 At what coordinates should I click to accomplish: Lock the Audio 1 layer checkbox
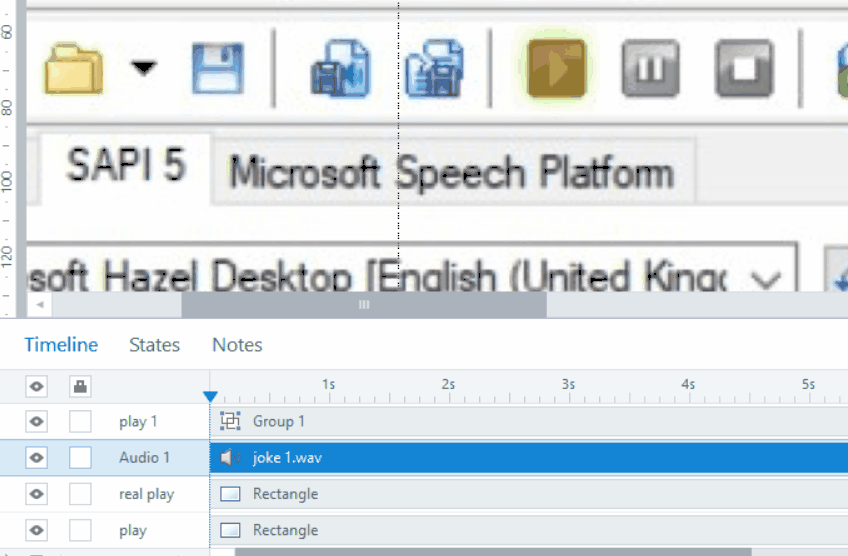tap(80, 458)
